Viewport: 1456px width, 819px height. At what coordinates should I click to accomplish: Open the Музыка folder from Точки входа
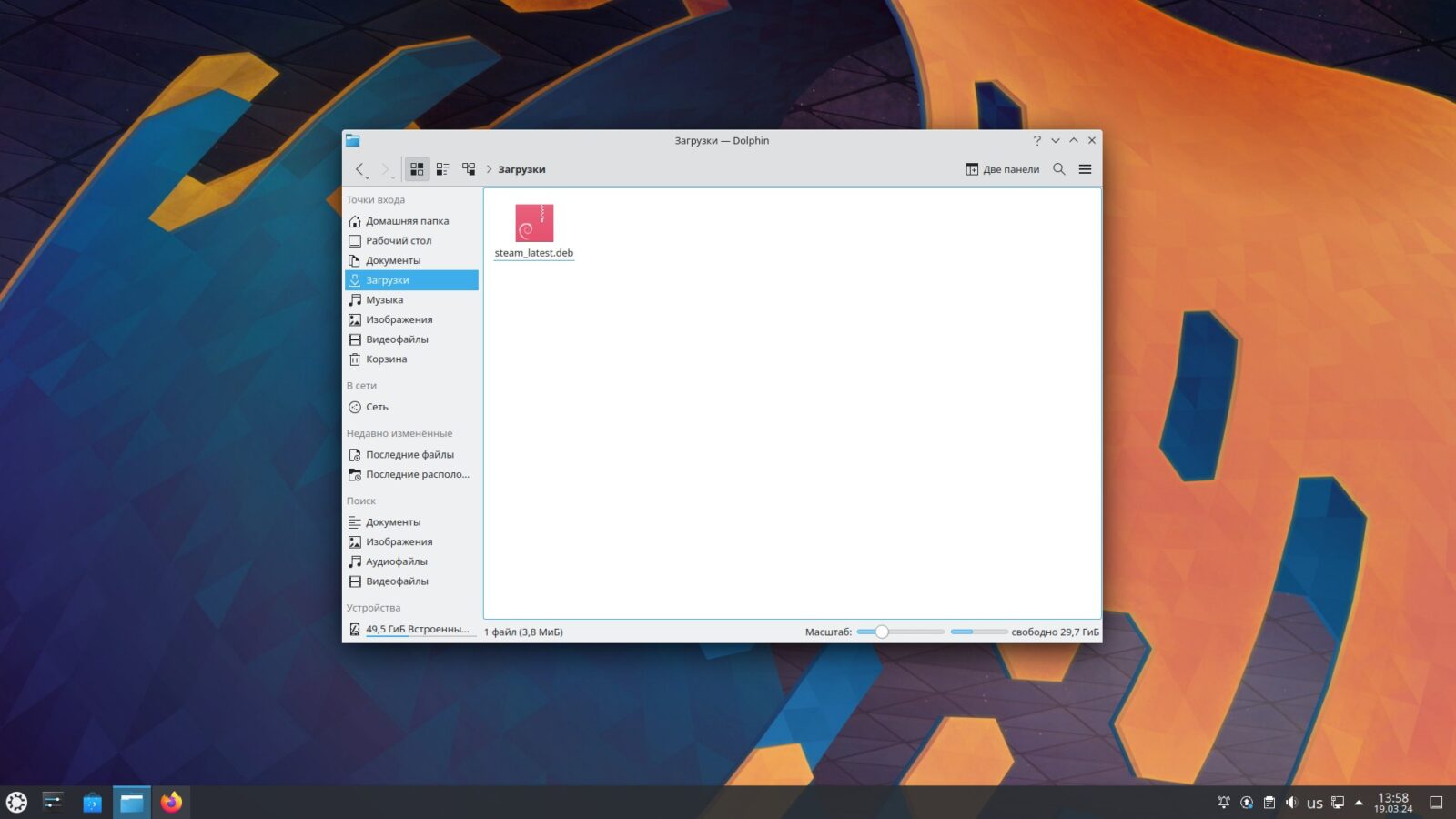[384, 299]
